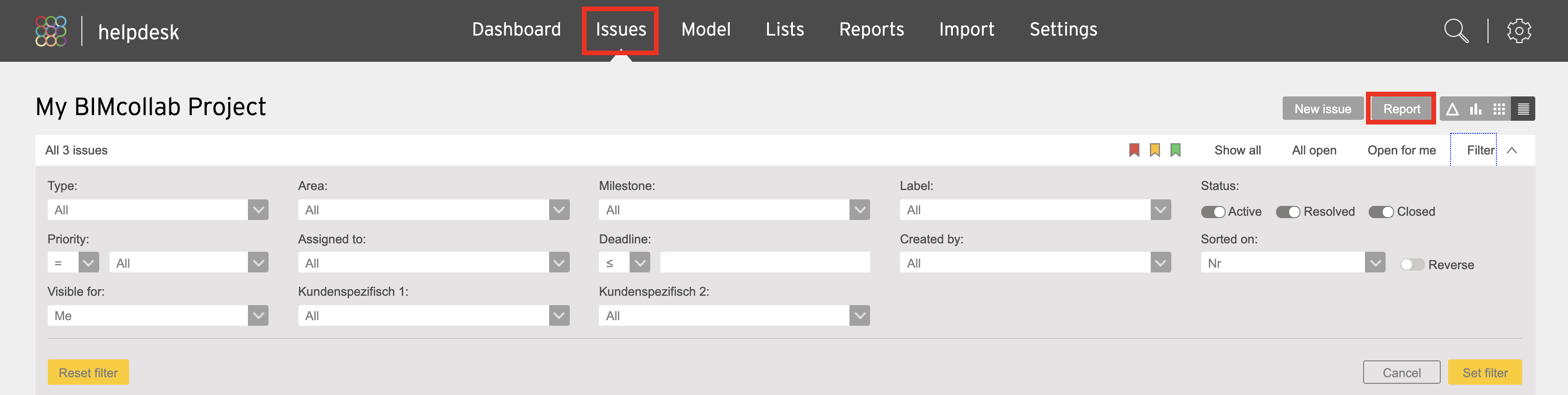This screenshot has height=395, width=1568.
Task: Open the Priority value dropdown
Action: click(x=189, y=263)
